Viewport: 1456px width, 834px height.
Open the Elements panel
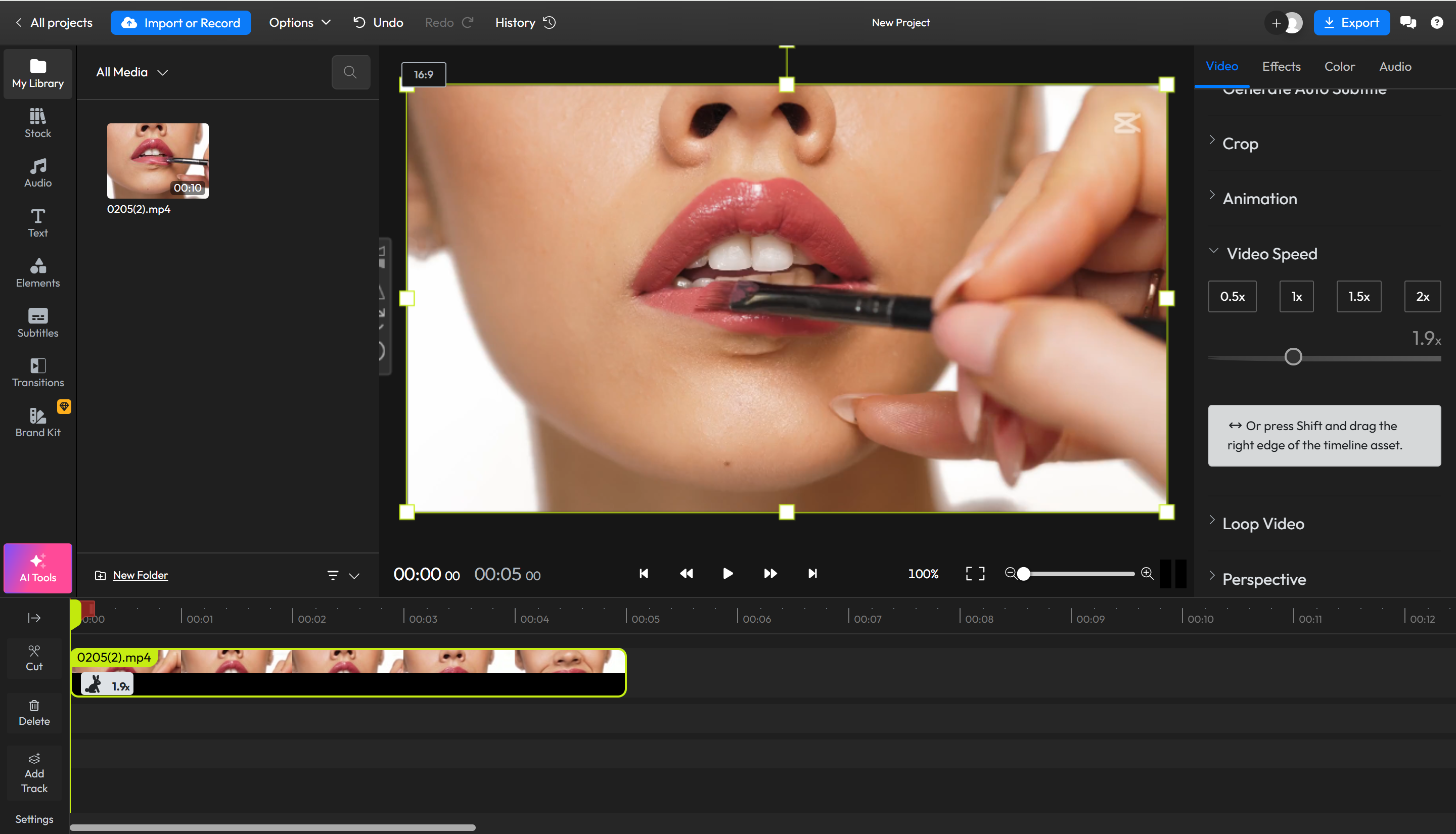(x=38, y=272)
